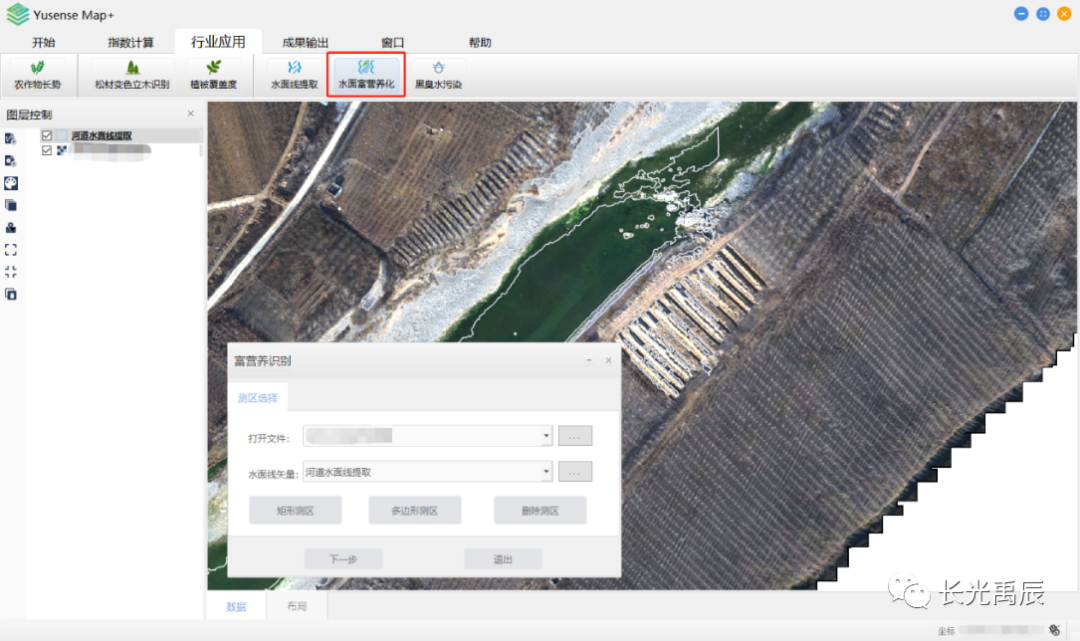Browse for file beside 打开文件 field
This screenshot has width=1080, height=641.
pyautogui.click(x=575, y=436)
